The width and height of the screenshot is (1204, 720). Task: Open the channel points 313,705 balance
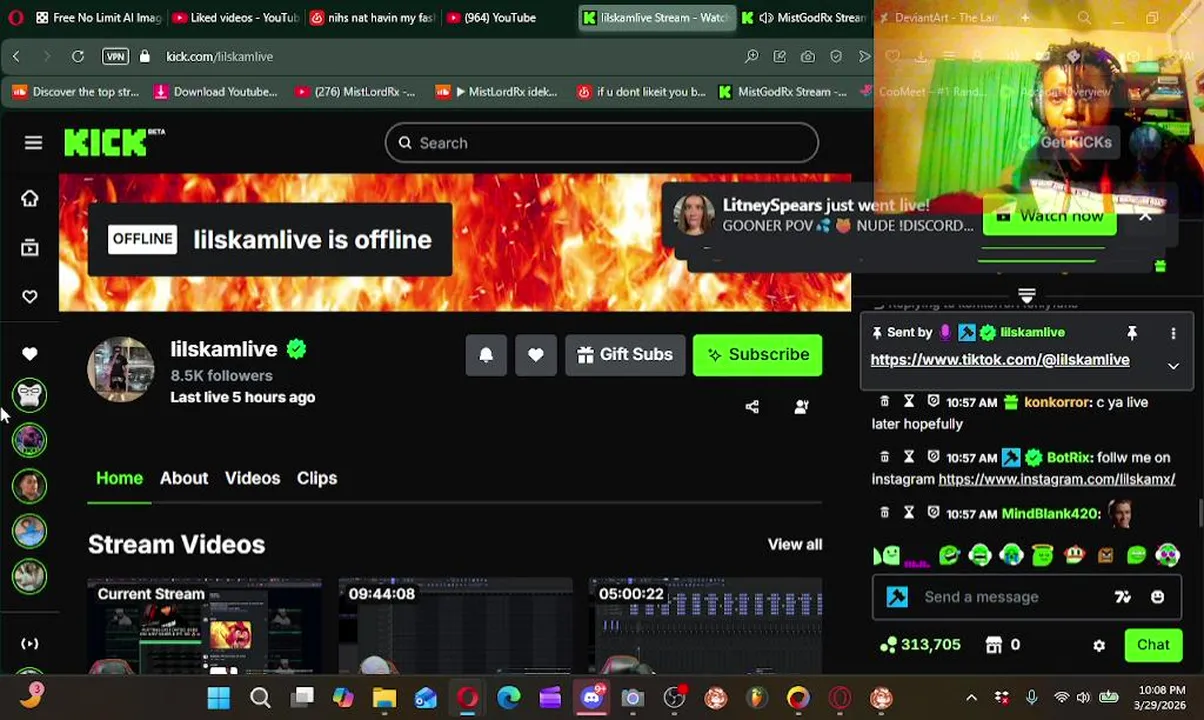coord(920,645)
